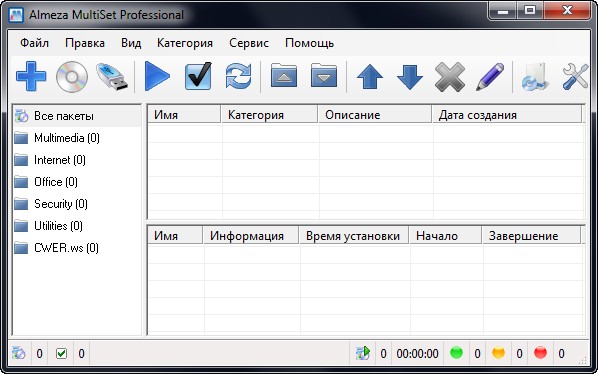Click the window resize grip in corner
Screen dimensions: 598x374
point(584,360)
